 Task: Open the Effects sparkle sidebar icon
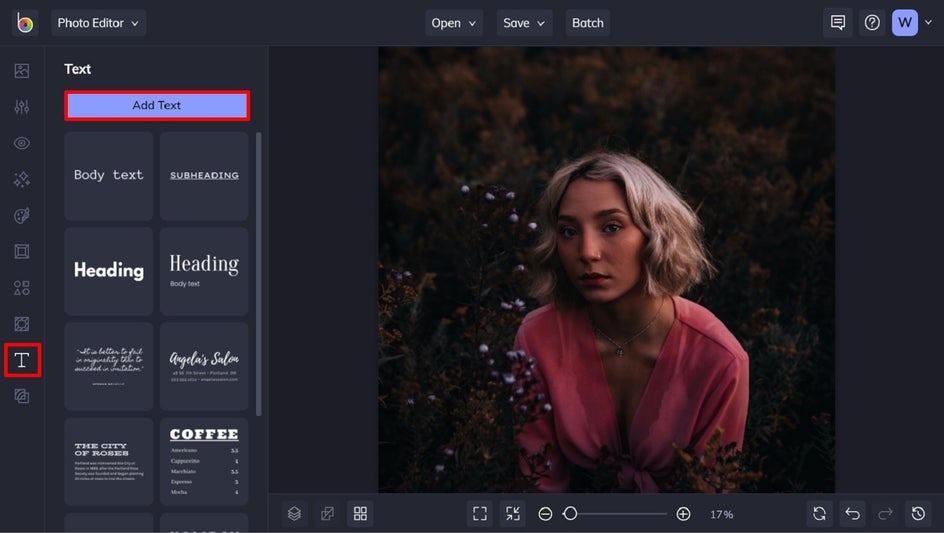[x=22, y=179]
